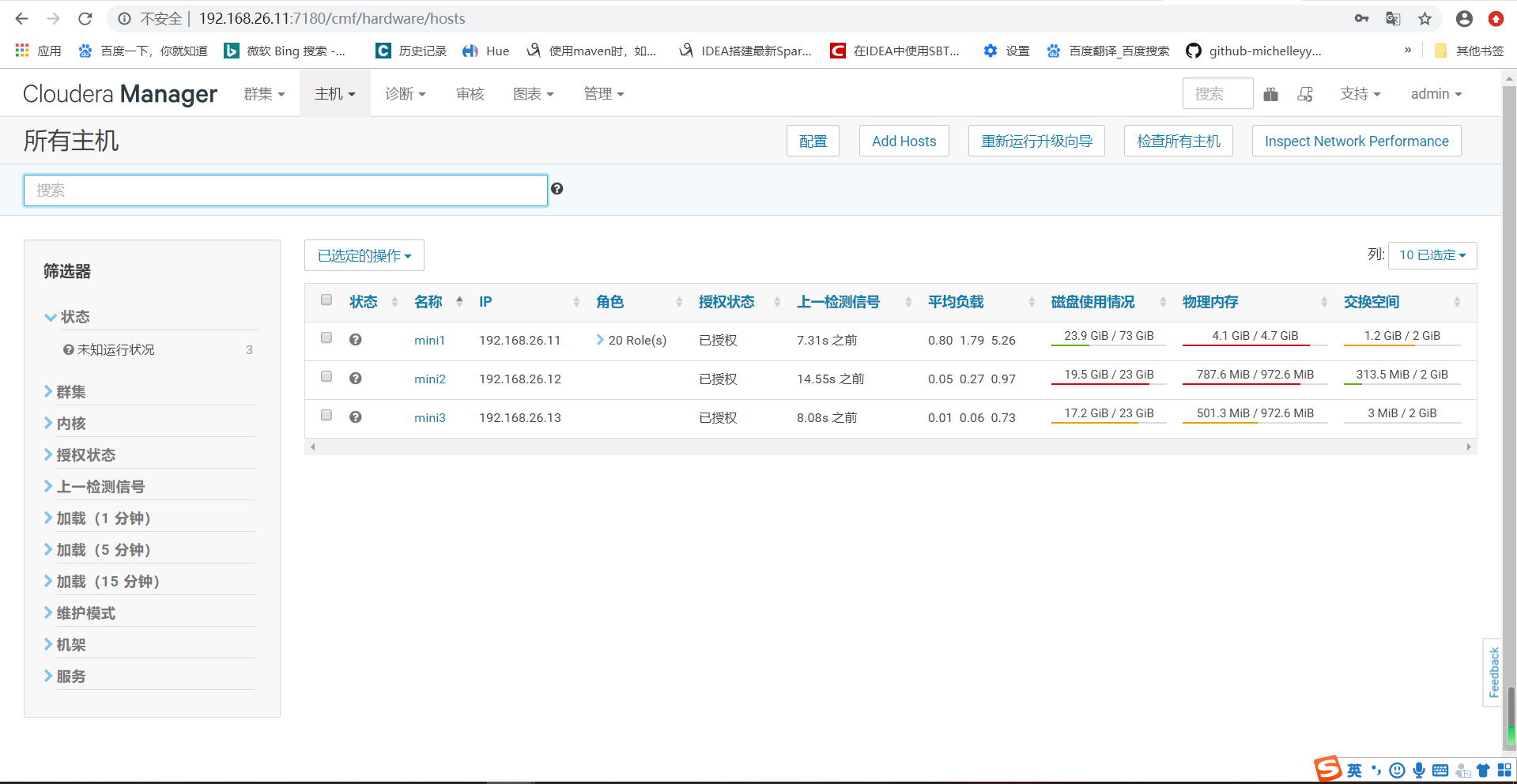Expand the 维护模式 filter section

click(x=80, y=613)
